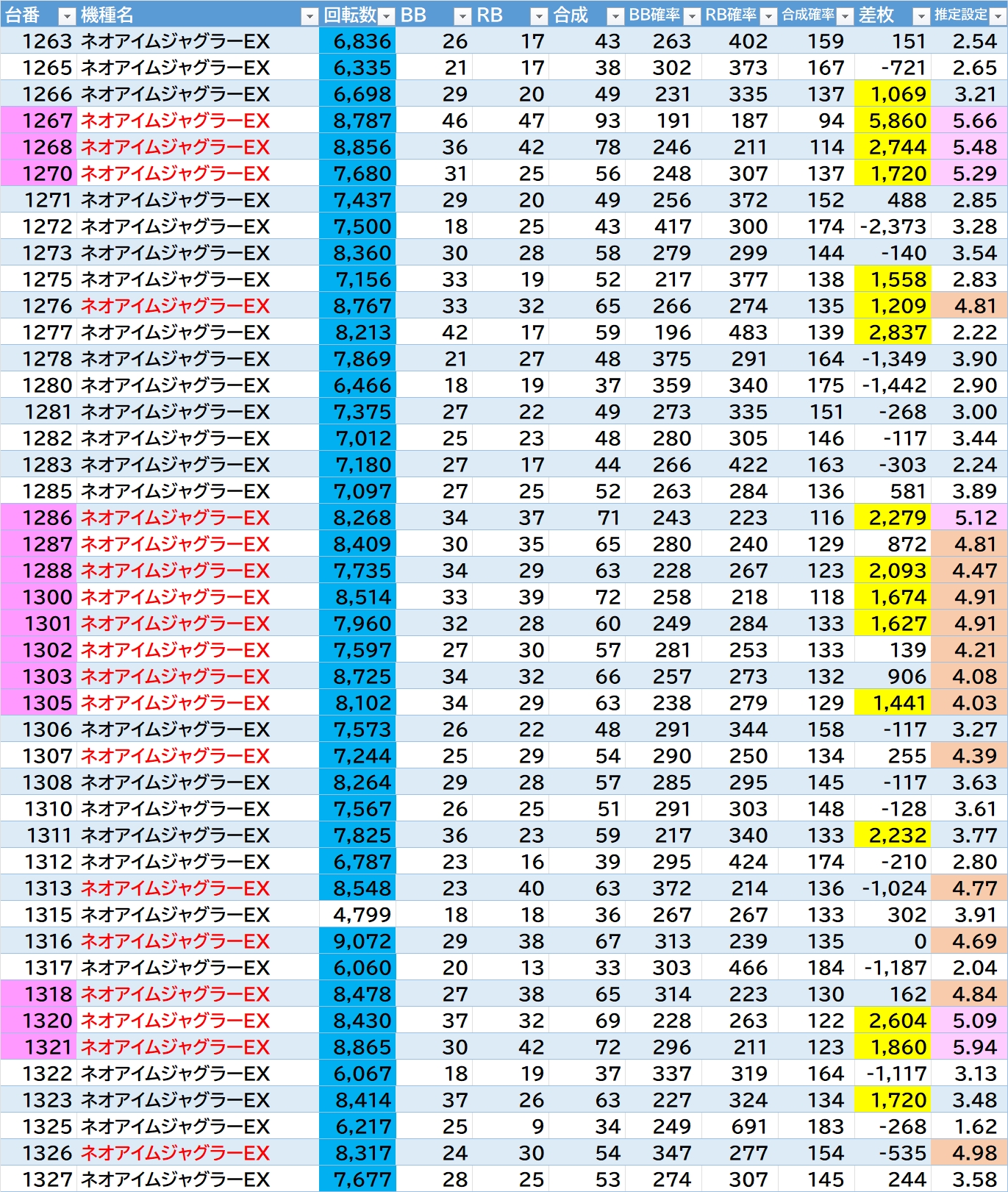The height and width of the screenshot is (1192, 1008).
Task: Expand the BB確率 filter dropdown
Action: [x=692, y=15]
